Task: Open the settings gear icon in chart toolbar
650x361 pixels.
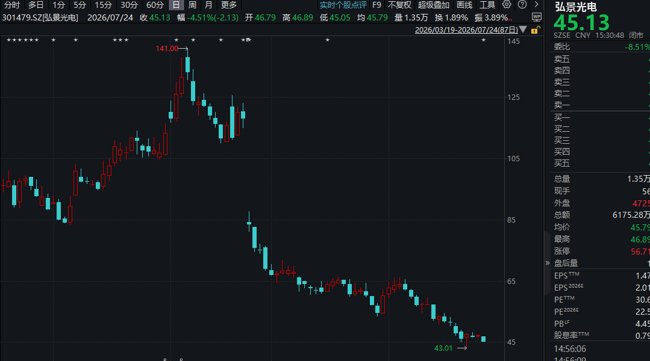Action: coord(507,5)
